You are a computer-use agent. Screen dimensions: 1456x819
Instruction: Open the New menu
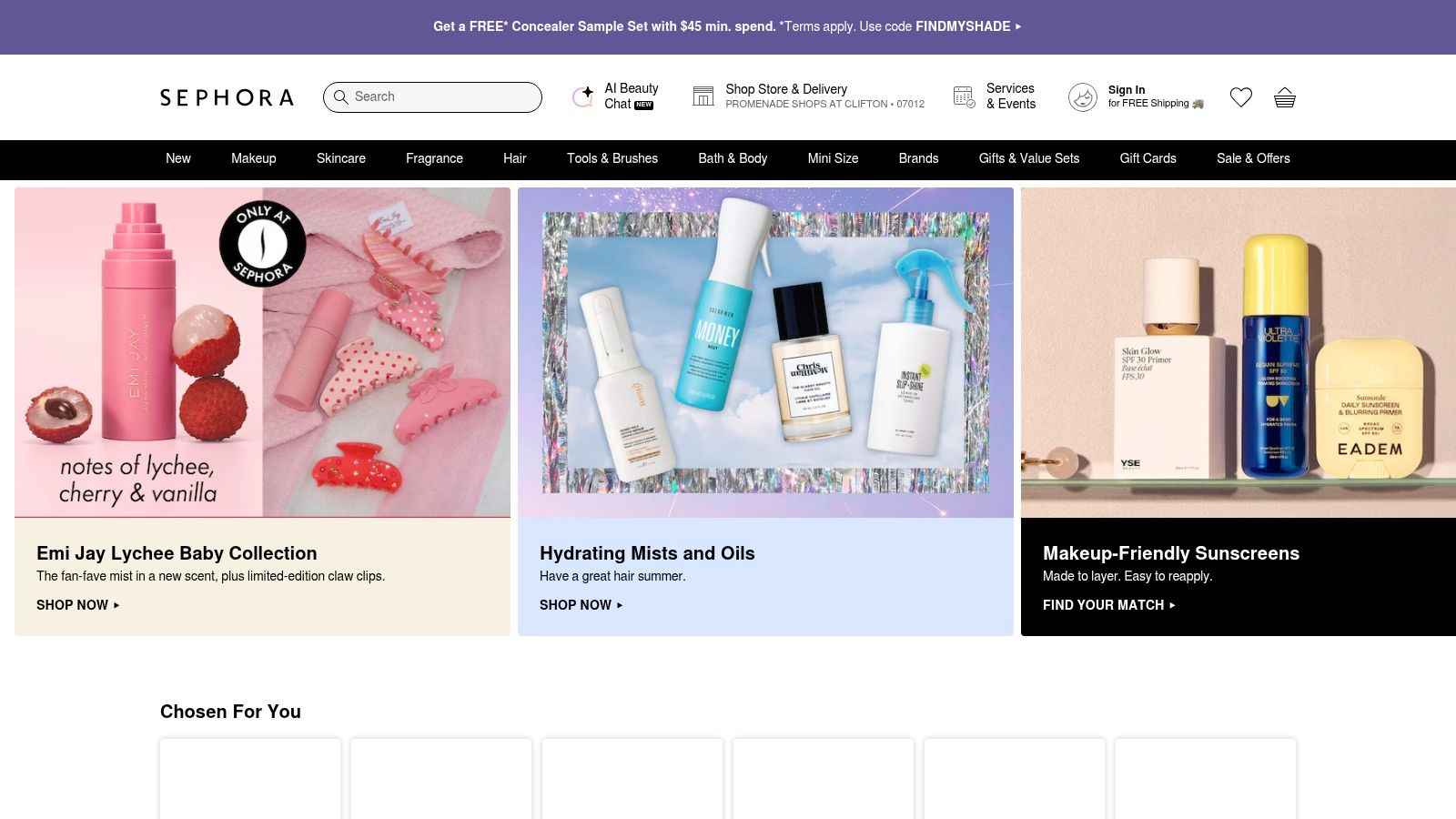(x=178, y=158)
